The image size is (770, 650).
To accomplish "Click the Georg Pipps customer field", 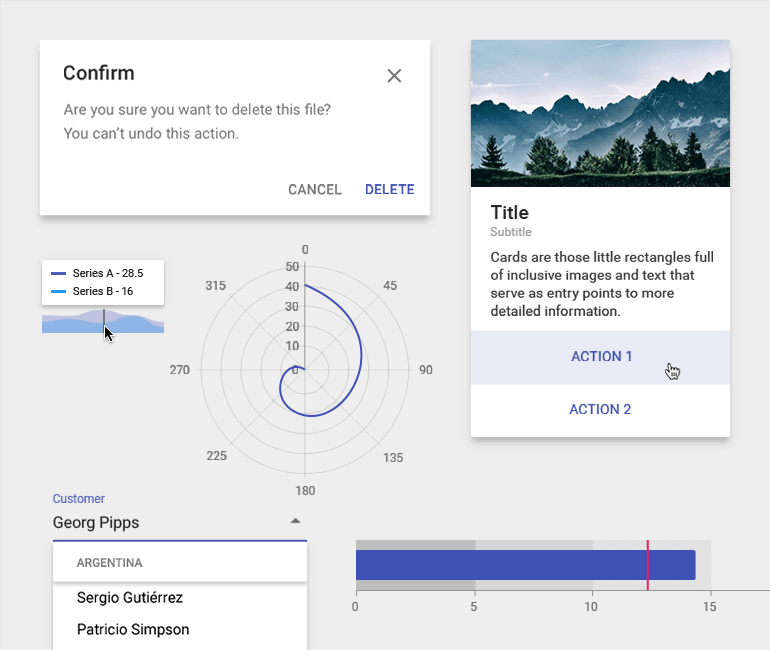I will tap(160, 523).
